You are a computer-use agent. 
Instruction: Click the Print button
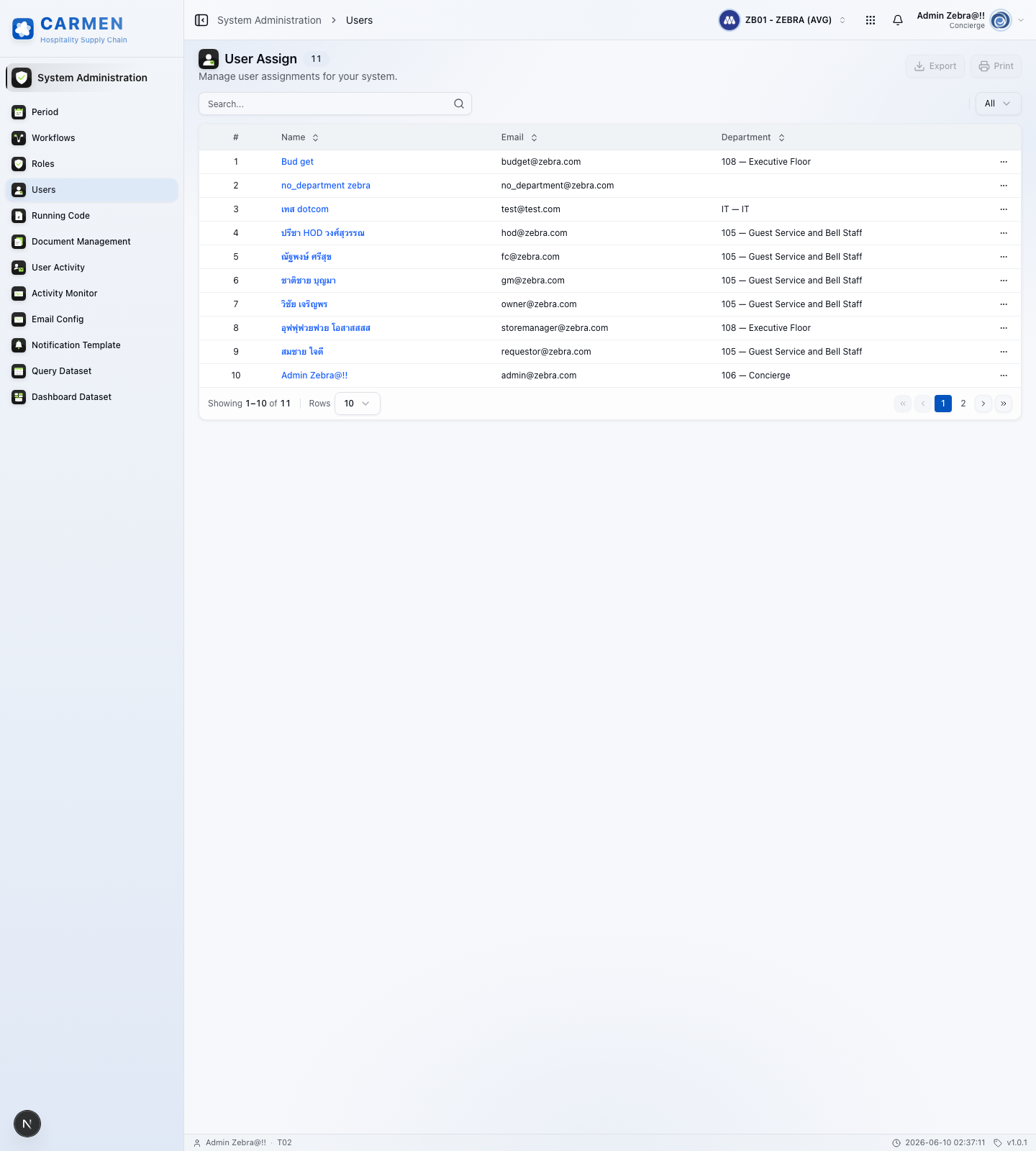(996, 66)
